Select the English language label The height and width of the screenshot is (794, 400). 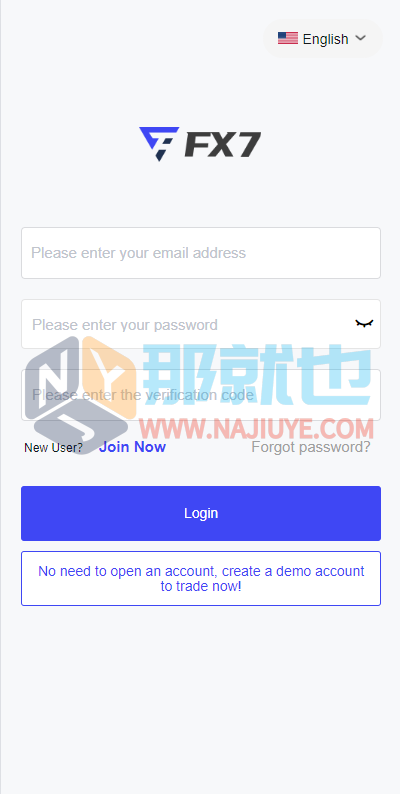(x=326, y=39)
